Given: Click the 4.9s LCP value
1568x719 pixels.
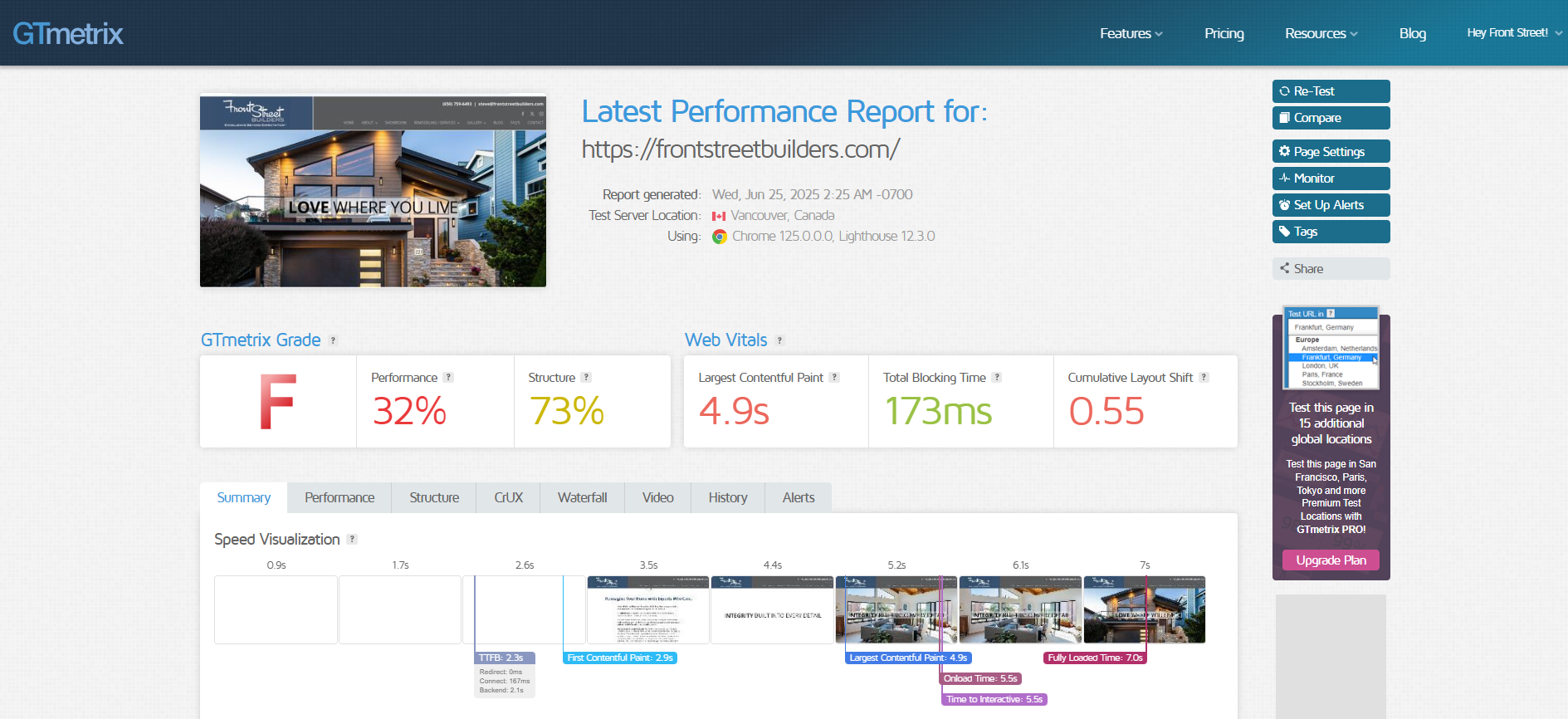Looking at the screenshot, I should (734, 411).
